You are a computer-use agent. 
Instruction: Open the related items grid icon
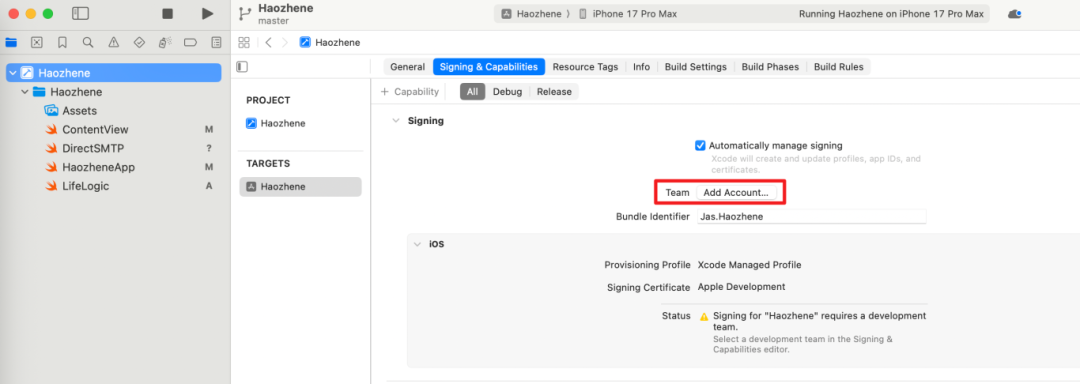pos(244,43)
